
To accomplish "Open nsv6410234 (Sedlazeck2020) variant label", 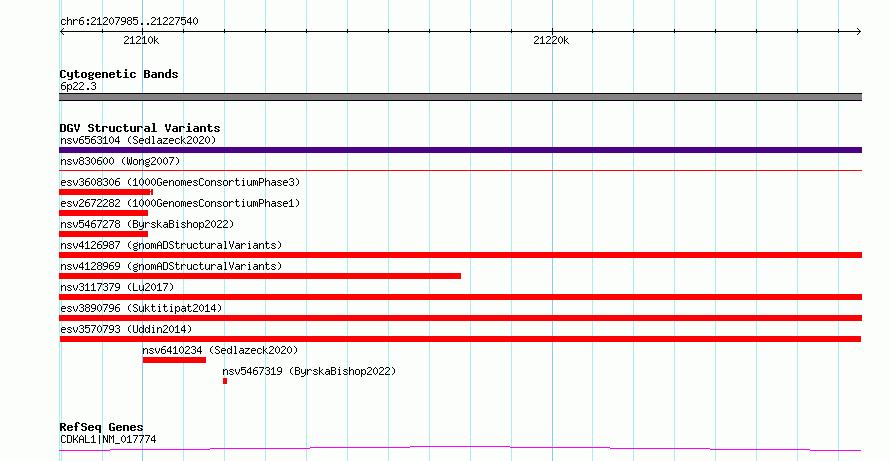I will 220,350.
